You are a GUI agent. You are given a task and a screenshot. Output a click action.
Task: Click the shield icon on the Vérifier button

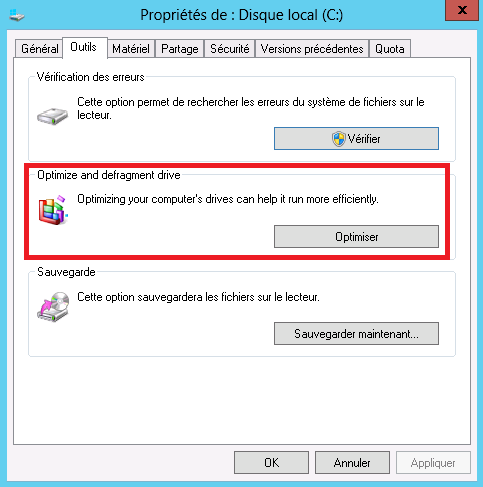339,139
